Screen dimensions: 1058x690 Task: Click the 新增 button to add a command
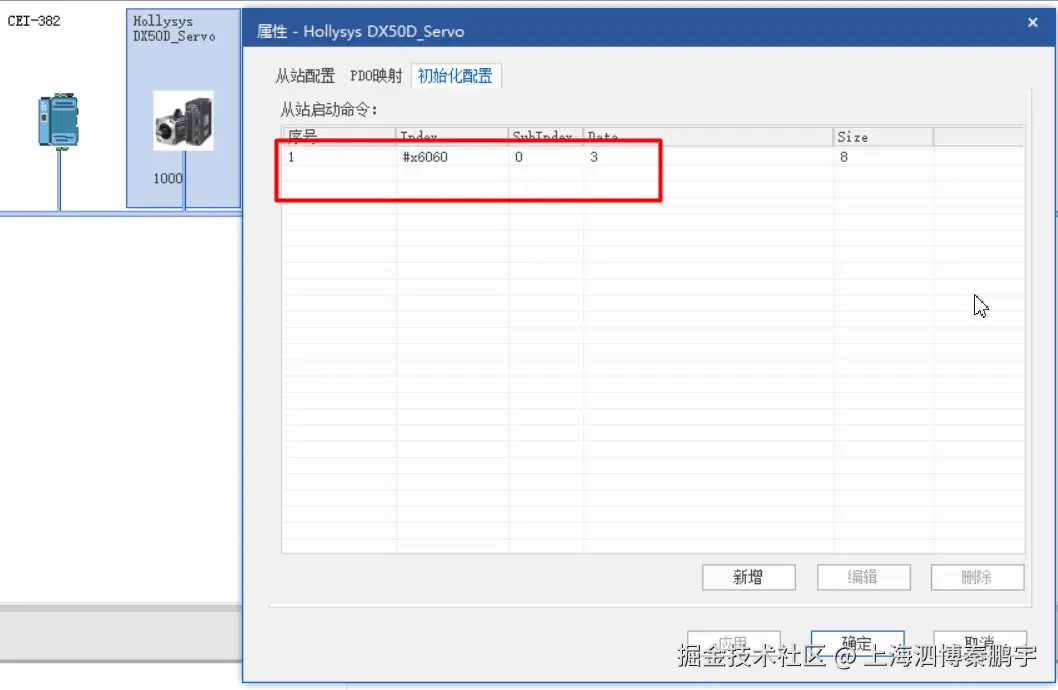point(748,577)
